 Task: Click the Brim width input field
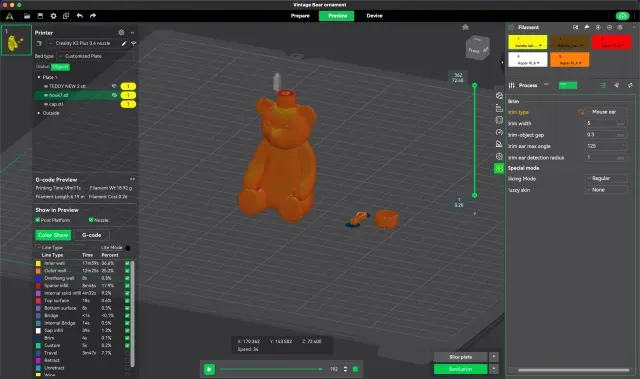[x=606, y=123]
